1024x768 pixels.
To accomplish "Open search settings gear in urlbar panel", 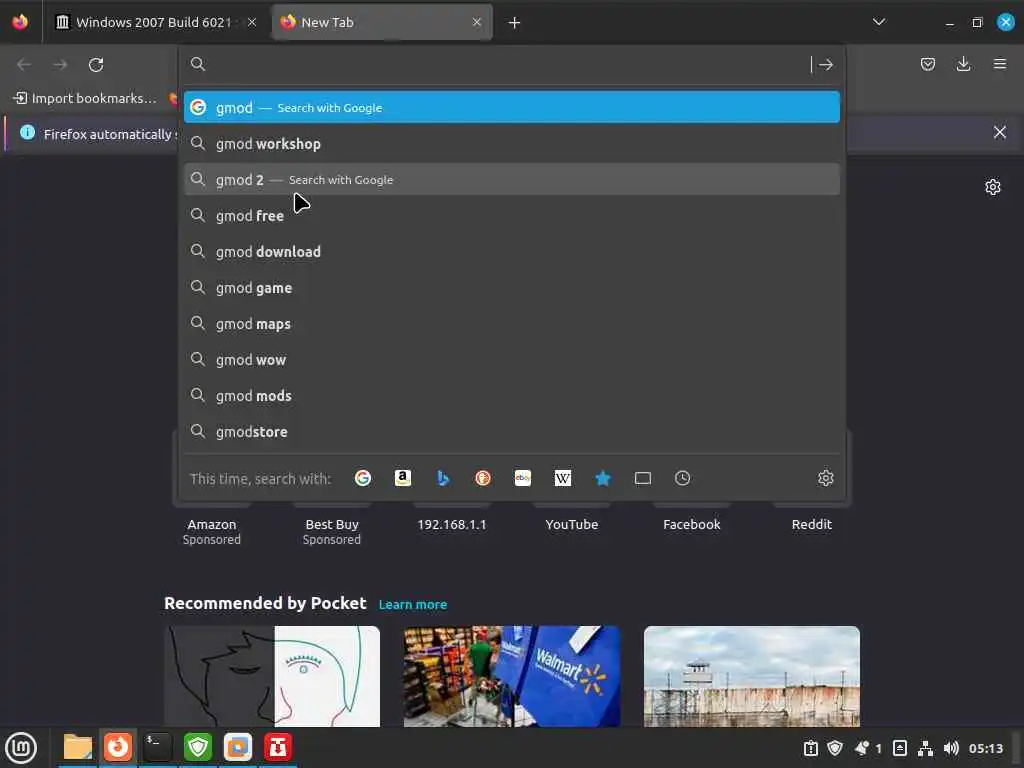I will [x=825, y=478].
